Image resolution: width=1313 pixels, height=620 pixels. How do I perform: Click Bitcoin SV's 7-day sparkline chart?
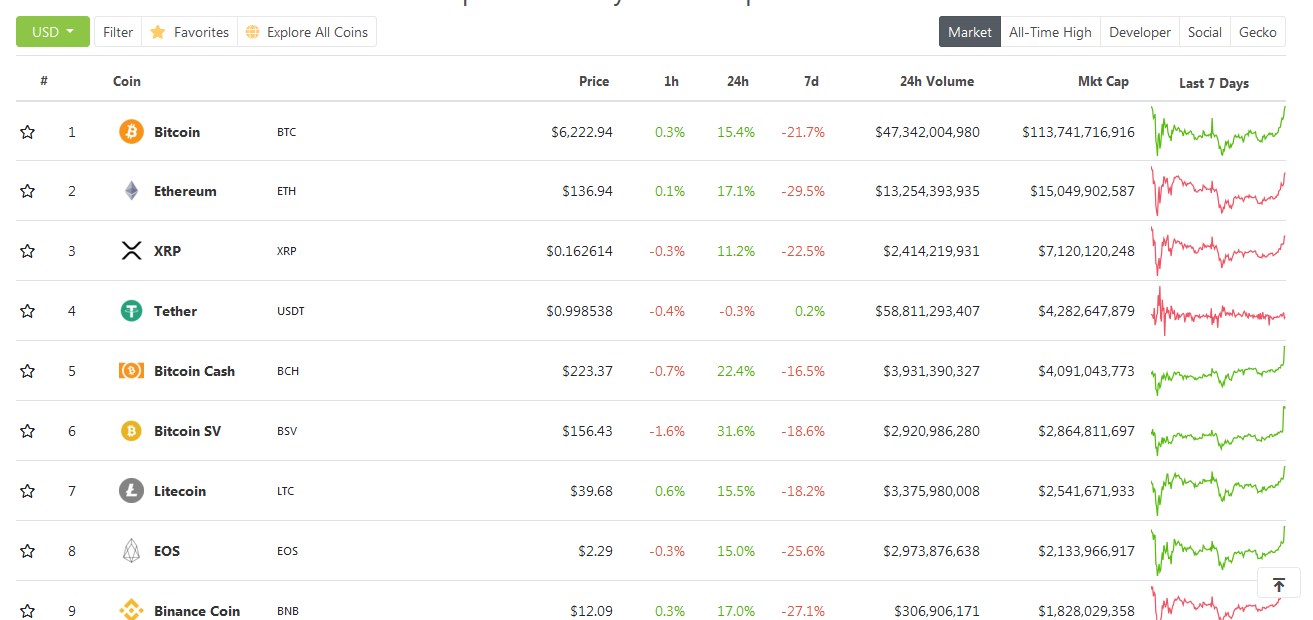click(x=1218, y=431)
